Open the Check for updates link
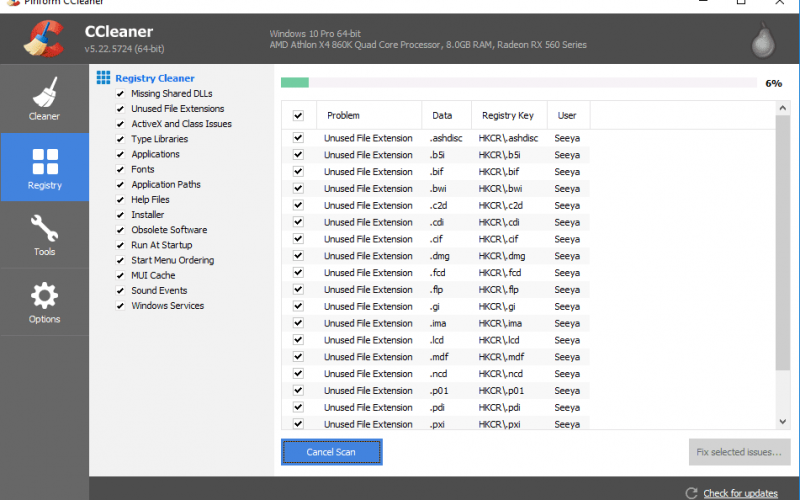 click(740, 493)
